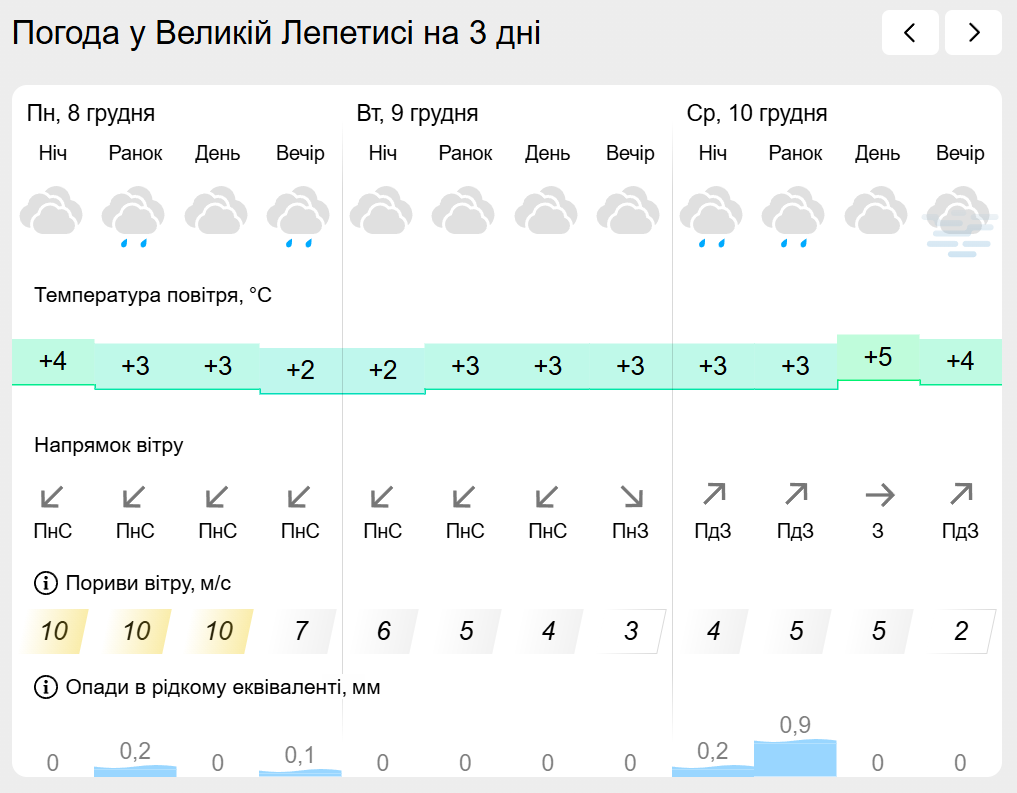This screenshot has width=1017, height=793.
Task: Click the previous days arrow button
Action: pos(910,33)
